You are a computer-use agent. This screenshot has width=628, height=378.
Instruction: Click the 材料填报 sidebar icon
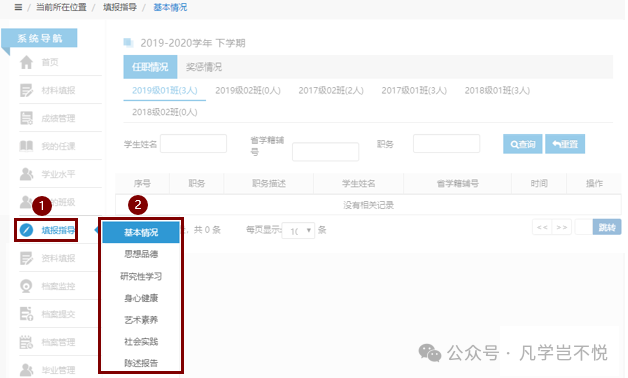26,90
